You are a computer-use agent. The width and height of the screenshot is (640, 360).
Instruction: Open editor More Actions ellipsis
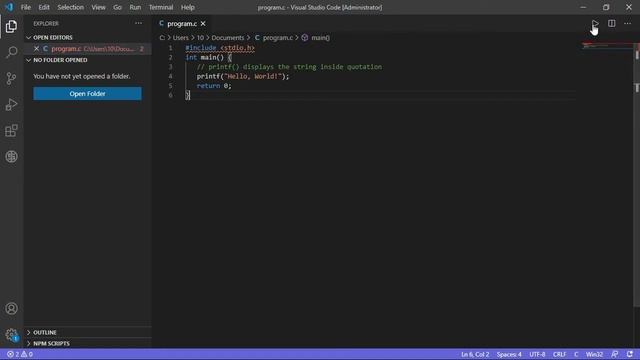[627, 24]
